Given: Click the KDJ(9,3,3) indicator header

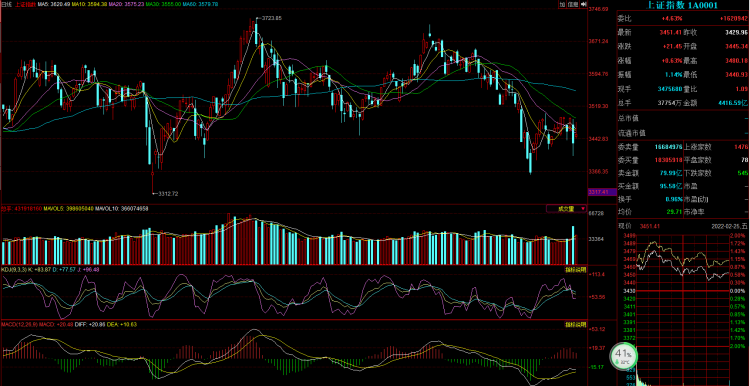Looking at the screenshot, I should coord(13,269).
